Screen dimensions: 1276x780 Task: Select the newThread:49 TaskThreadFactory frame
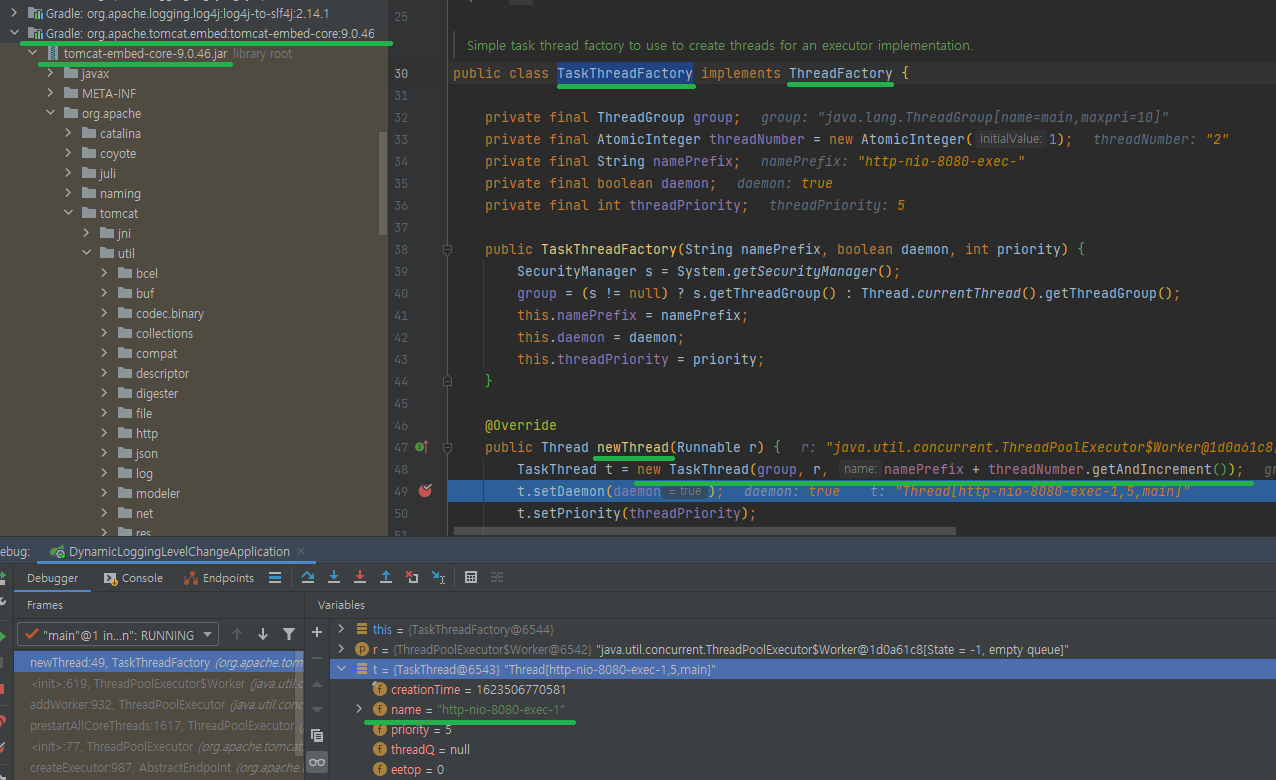[x=159, y=662]
